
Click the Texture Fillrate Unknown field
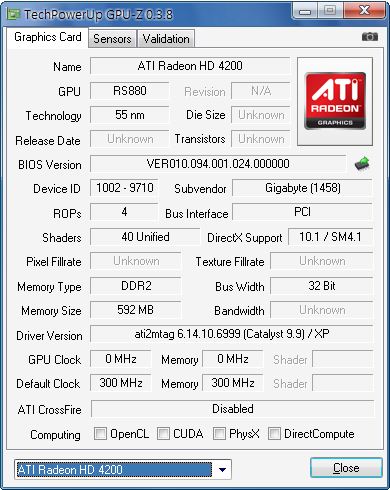[322, 261]
